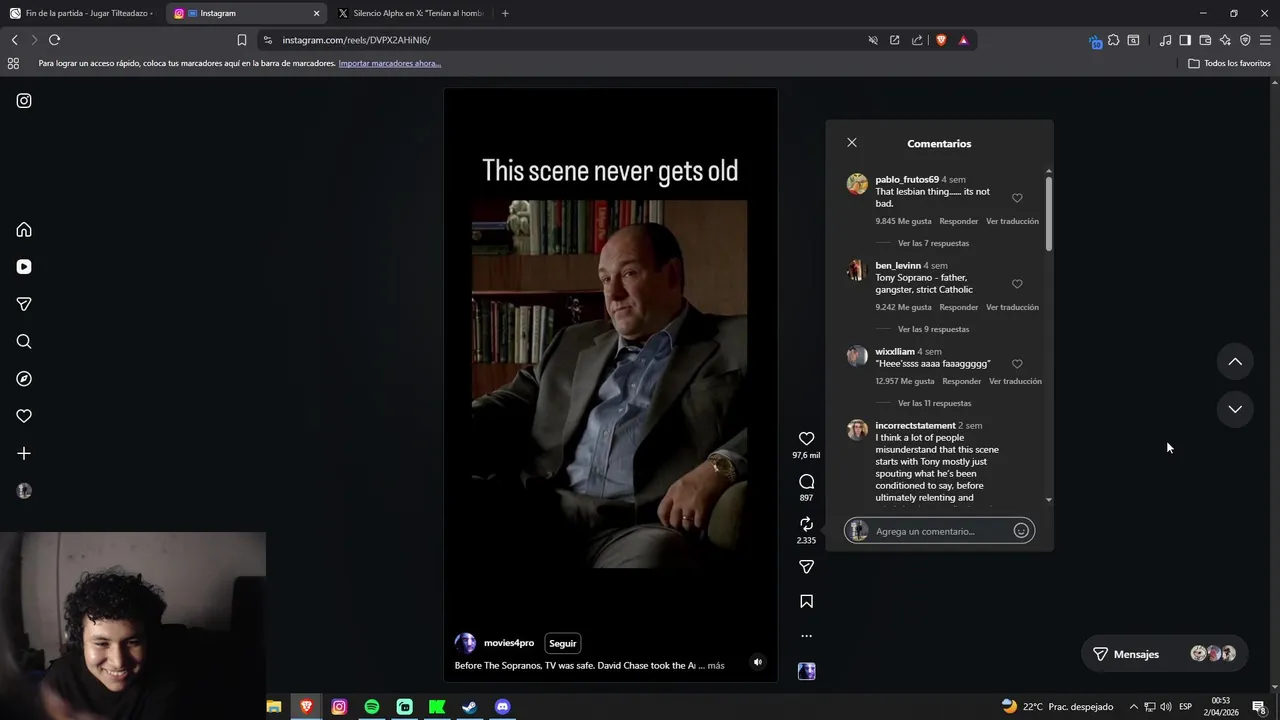
Task: Open the movies4pro account name
Action: click(509, 643)
